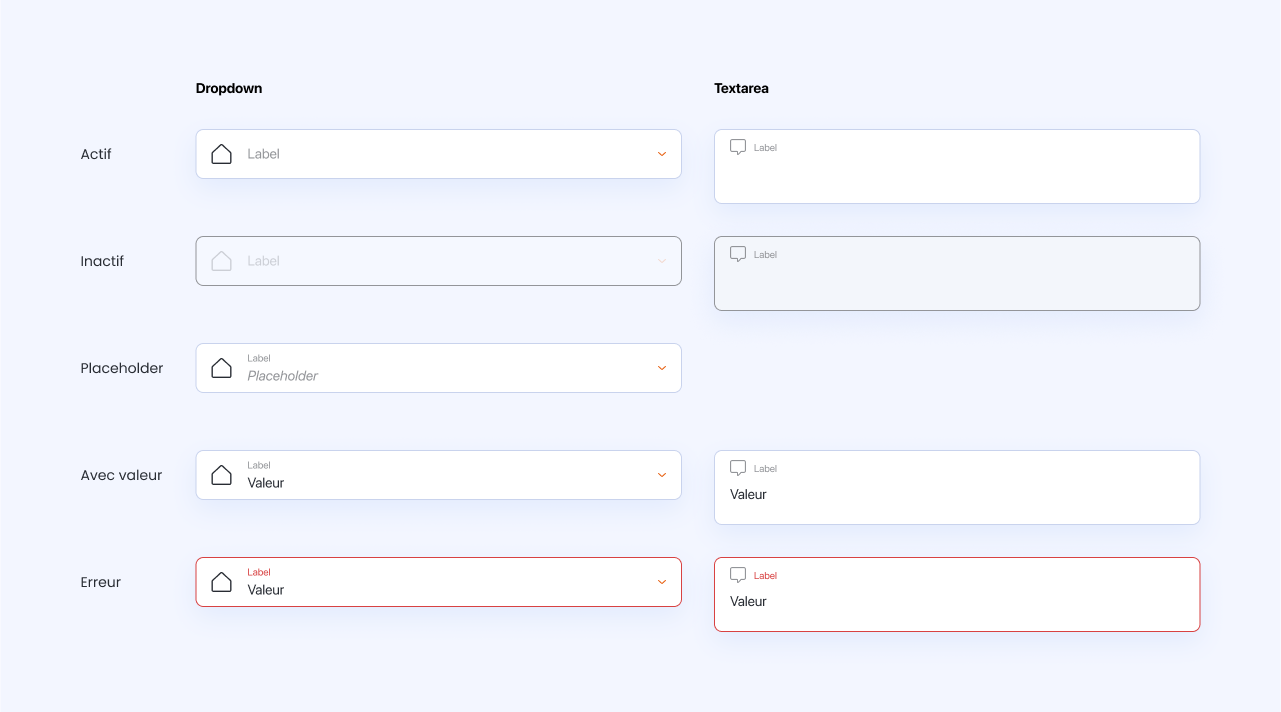Click the greyed Inactif textarea field
This screenshot has height=712, width=1281.
tap(957, 273)
